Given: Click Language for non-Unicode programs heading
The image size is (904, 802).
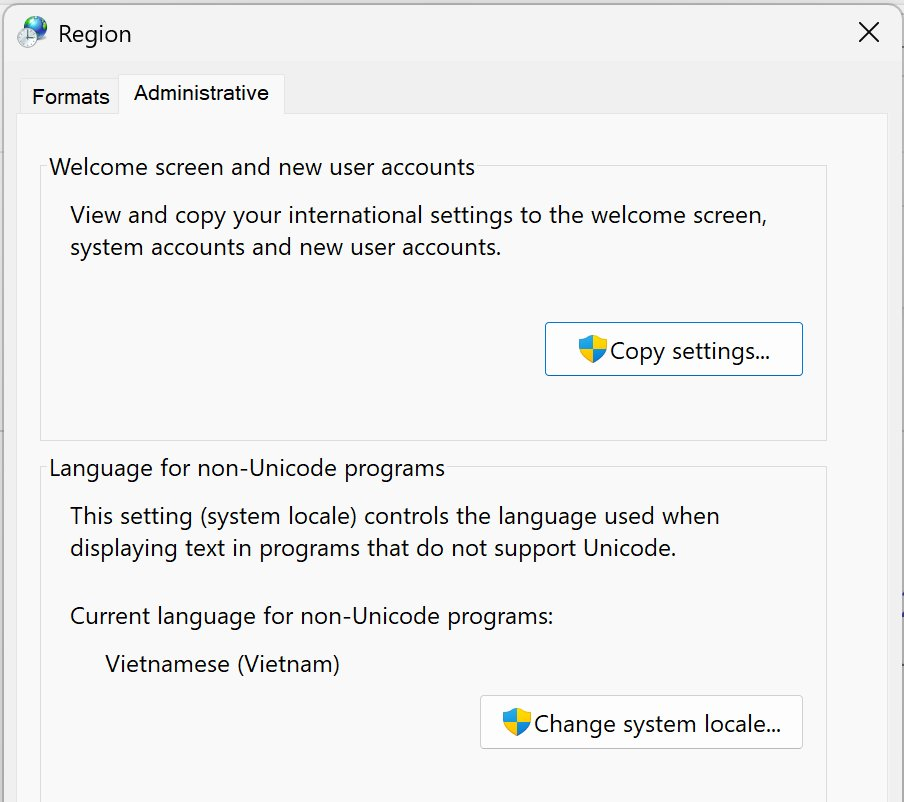Looking at the screenshot, I should click(247, 468).
